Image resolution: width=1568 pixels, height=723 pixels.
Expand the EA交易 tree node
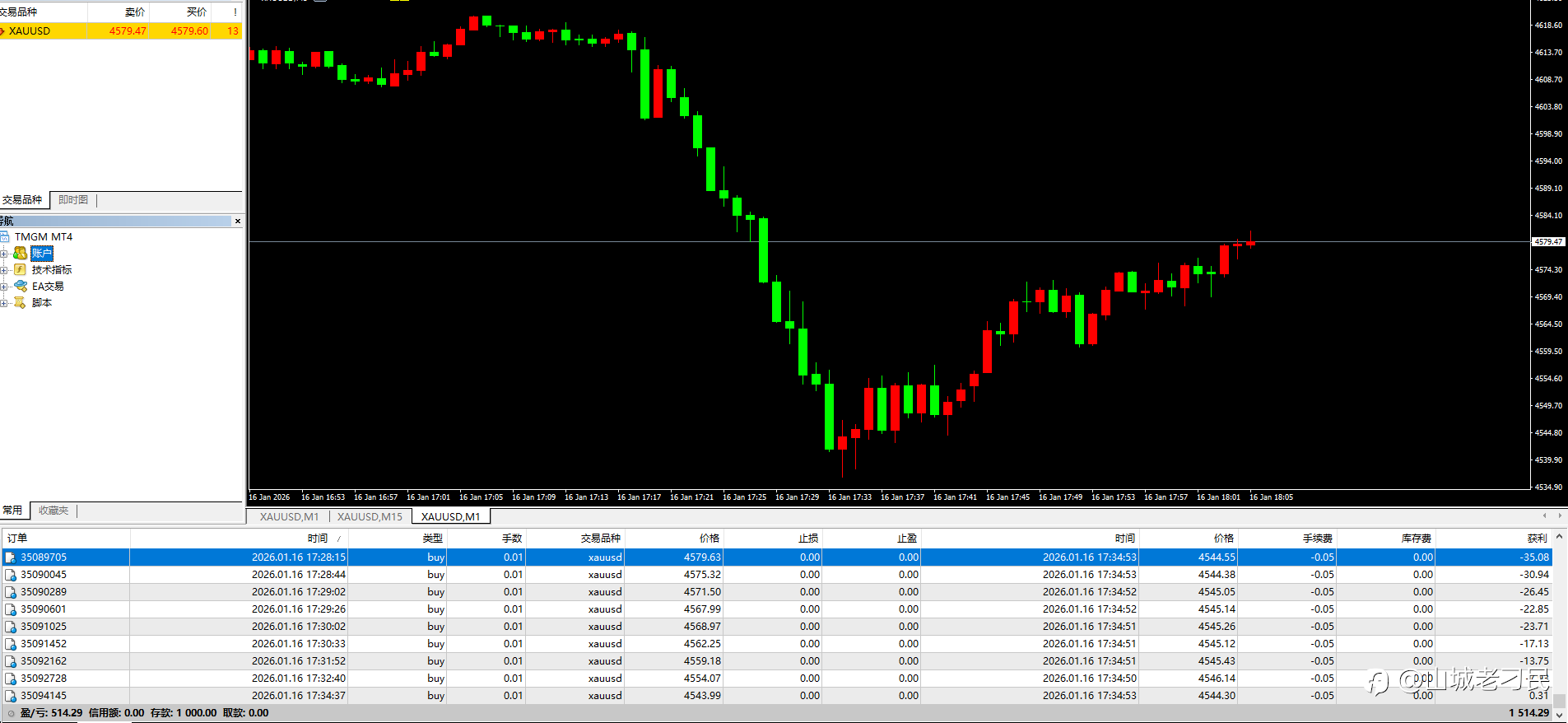point(4,287)
